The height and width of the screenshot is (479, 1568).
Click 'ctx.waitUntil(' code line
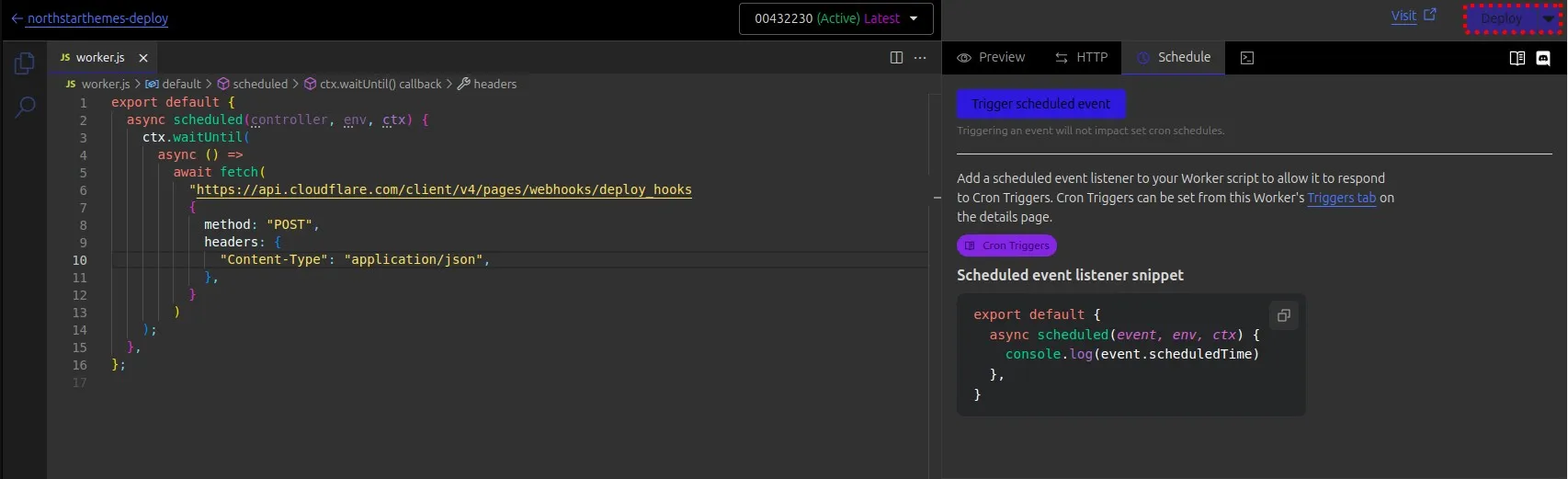pyautogui.click(x=196, y=137)
